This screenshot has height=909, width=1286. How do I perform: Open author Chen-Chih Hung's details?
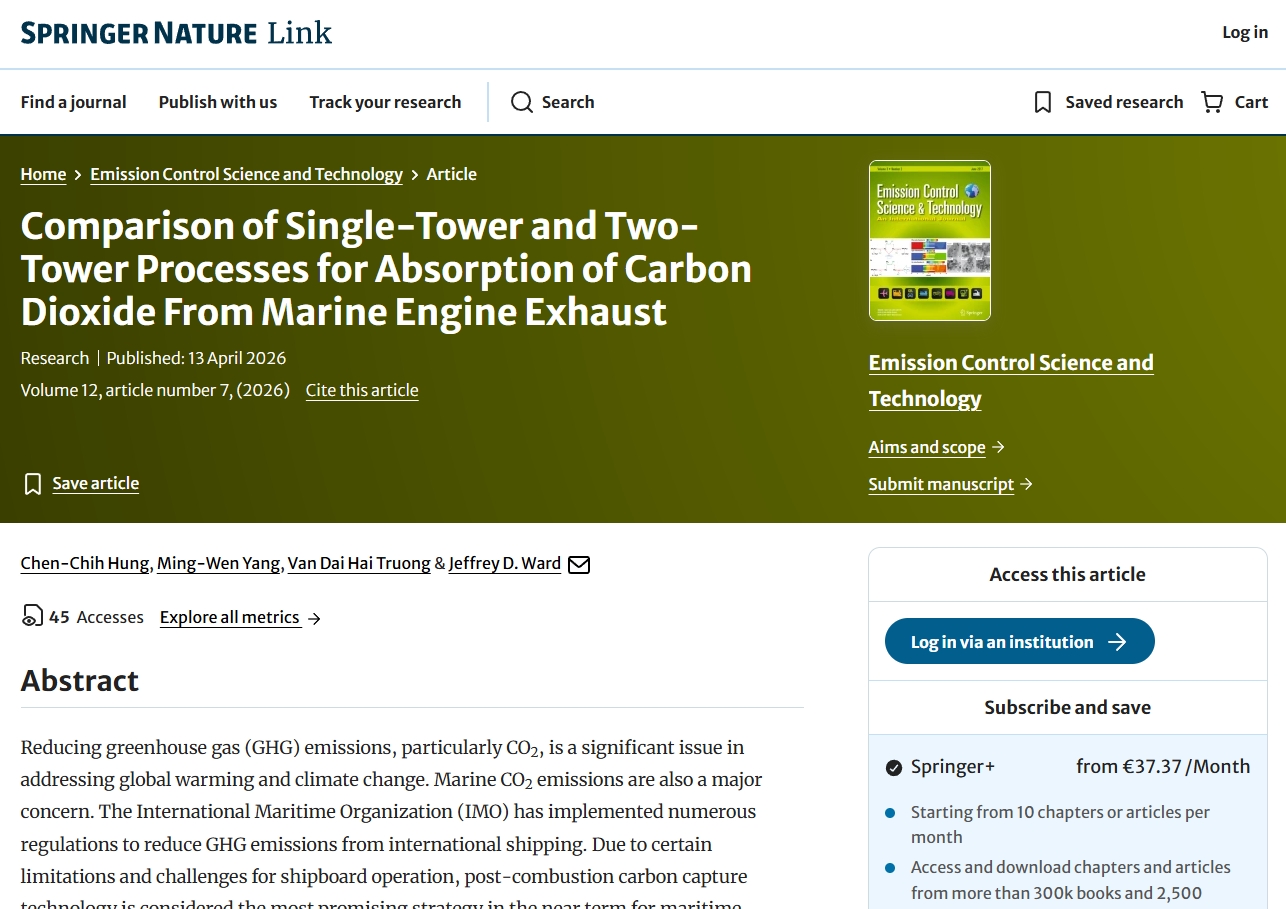pyautogui.click(x=84, y=563)
